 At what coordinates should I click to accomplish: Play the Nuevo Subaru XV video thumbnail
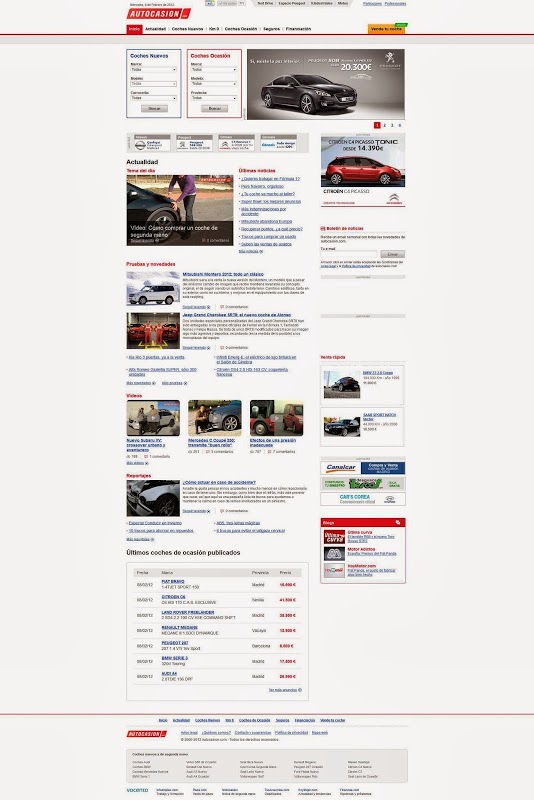click(153, 418)
